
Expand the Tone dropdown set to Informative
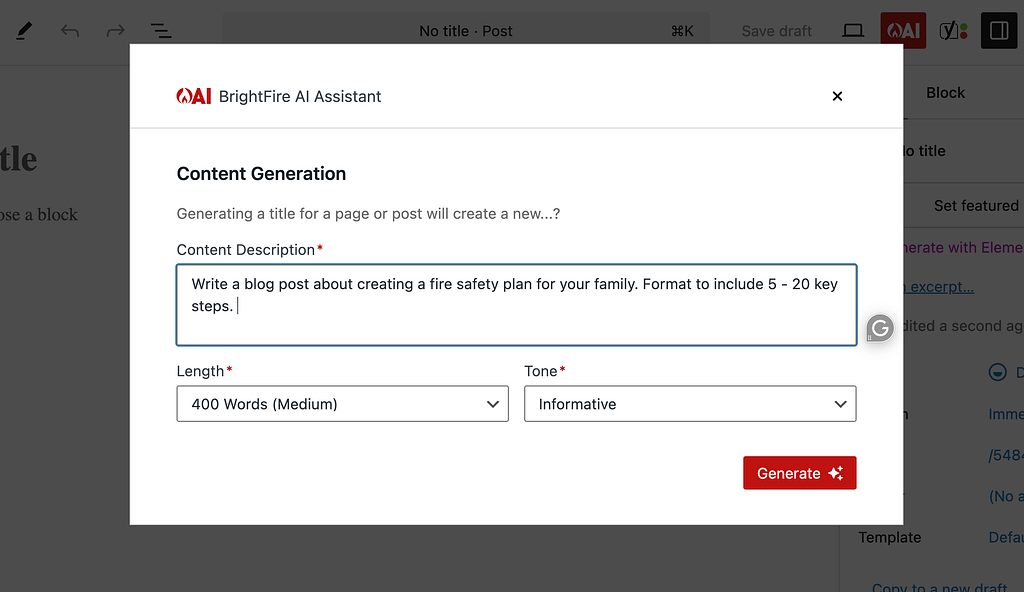point(690,404)
